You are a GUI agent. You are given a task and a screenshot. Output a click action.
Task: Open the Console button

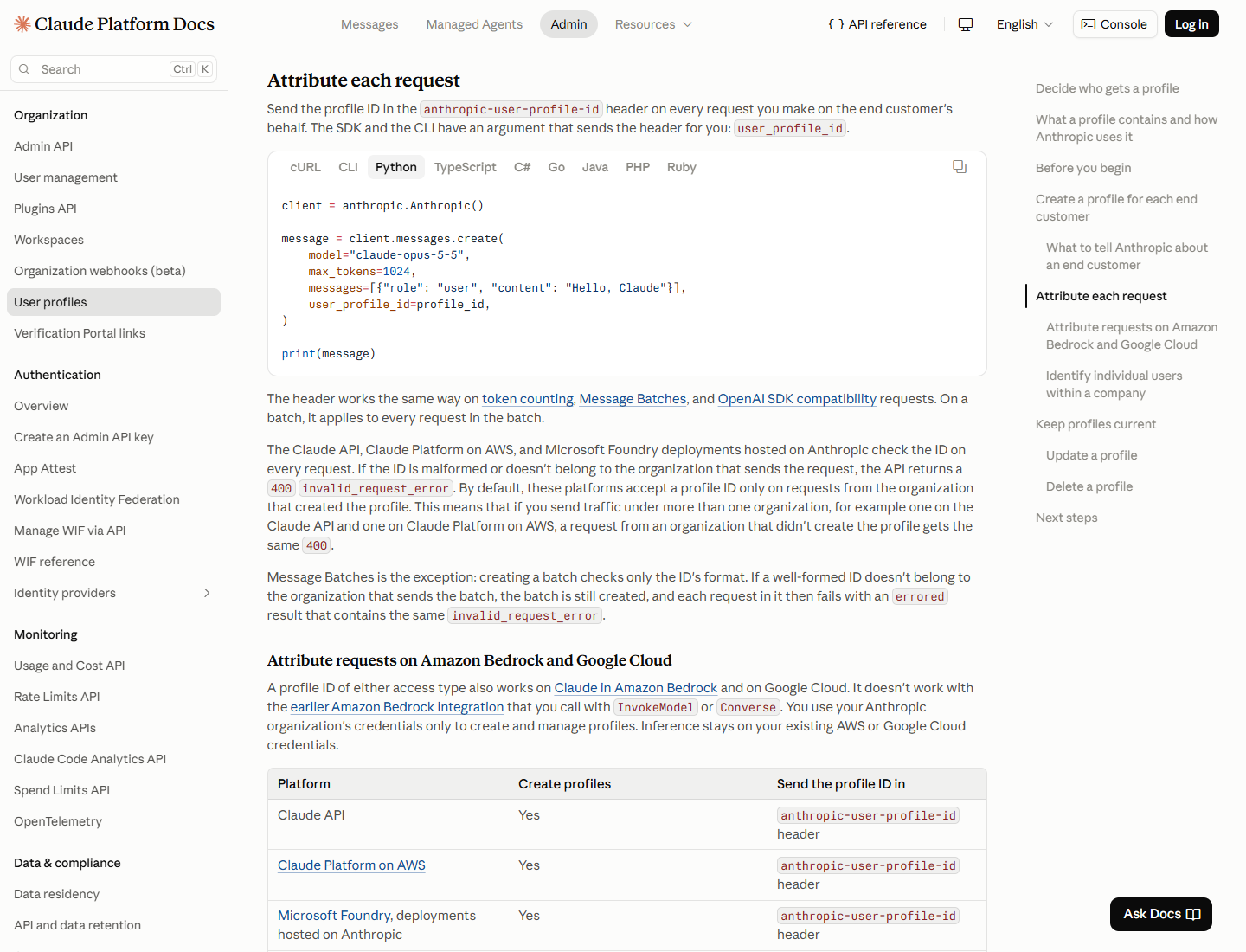tap(1114, 24)
